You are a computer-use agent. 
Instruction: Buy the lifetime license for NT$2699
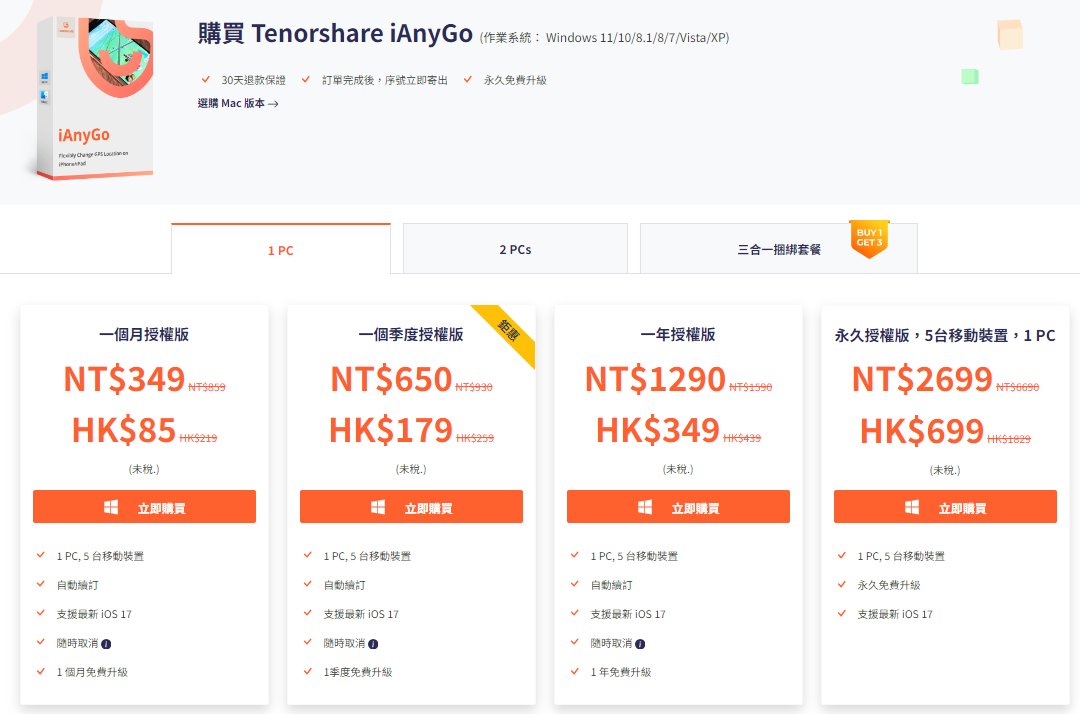click(x=945, y=507)
